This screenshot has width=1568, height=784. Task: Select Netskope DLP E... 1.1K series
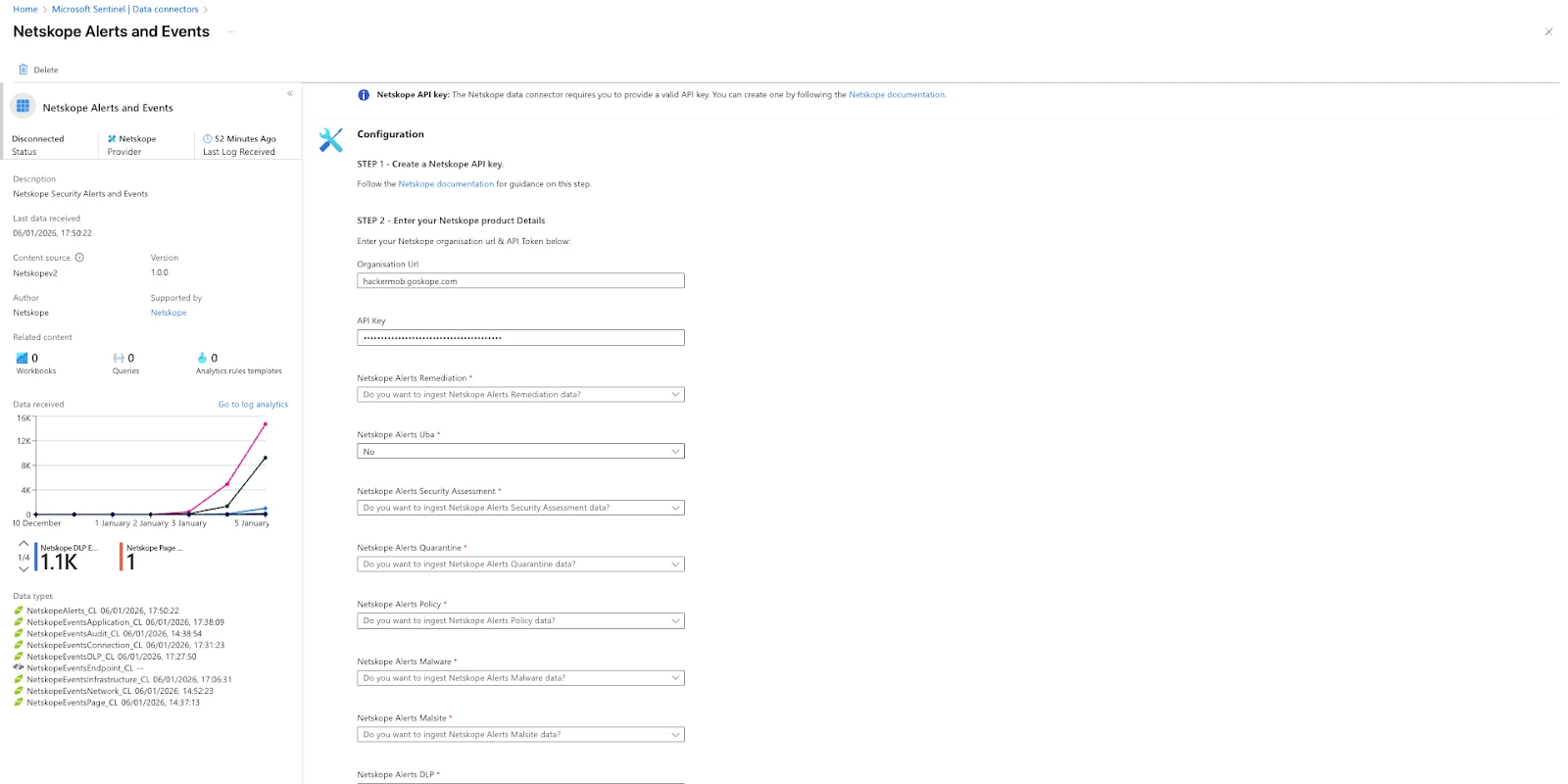pyautogui.click(x=67, y=557)
